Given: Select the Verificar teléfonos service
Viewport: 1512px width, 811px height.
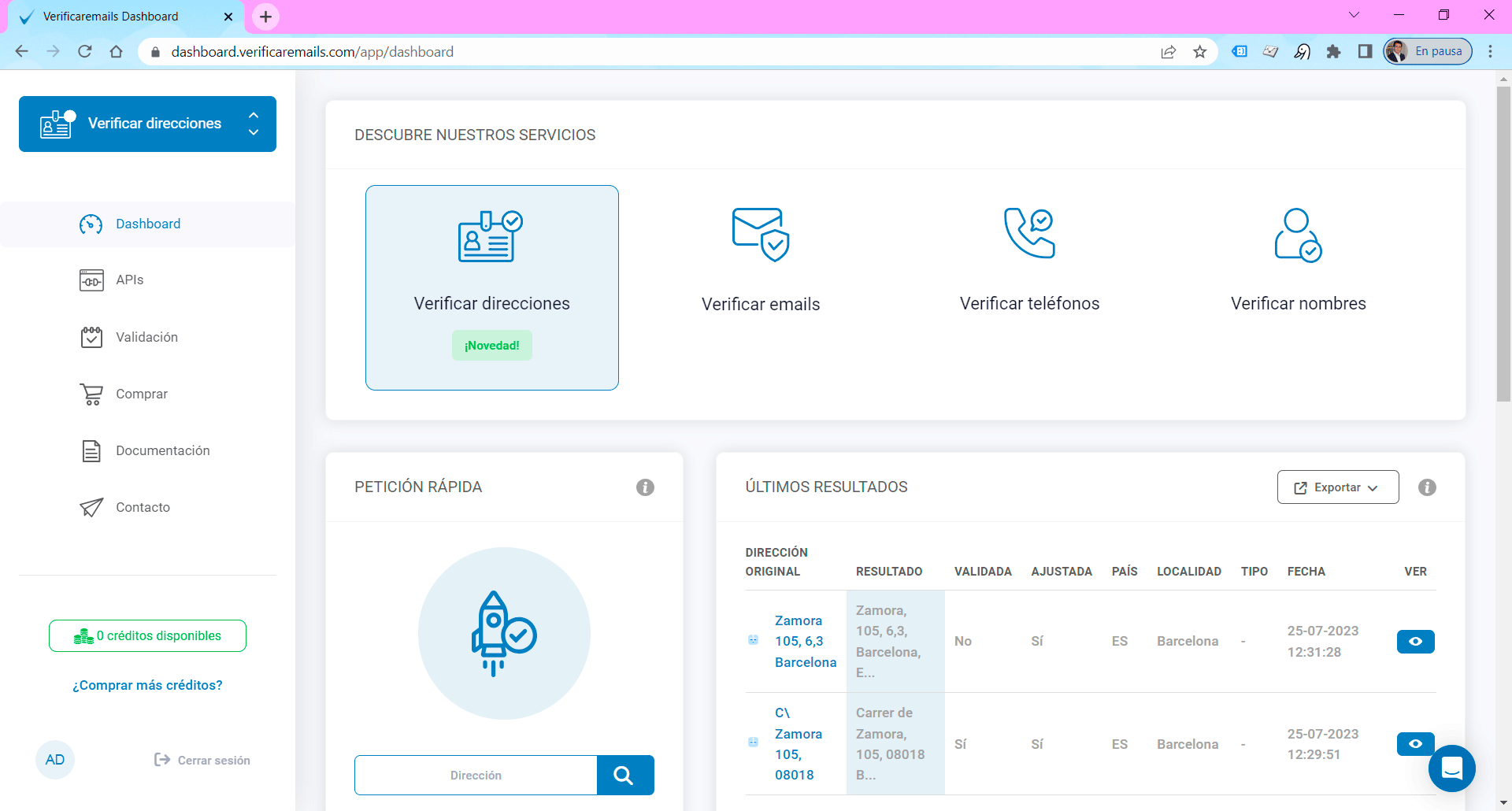Looking at the screenshot, I should coord(1029,260).
